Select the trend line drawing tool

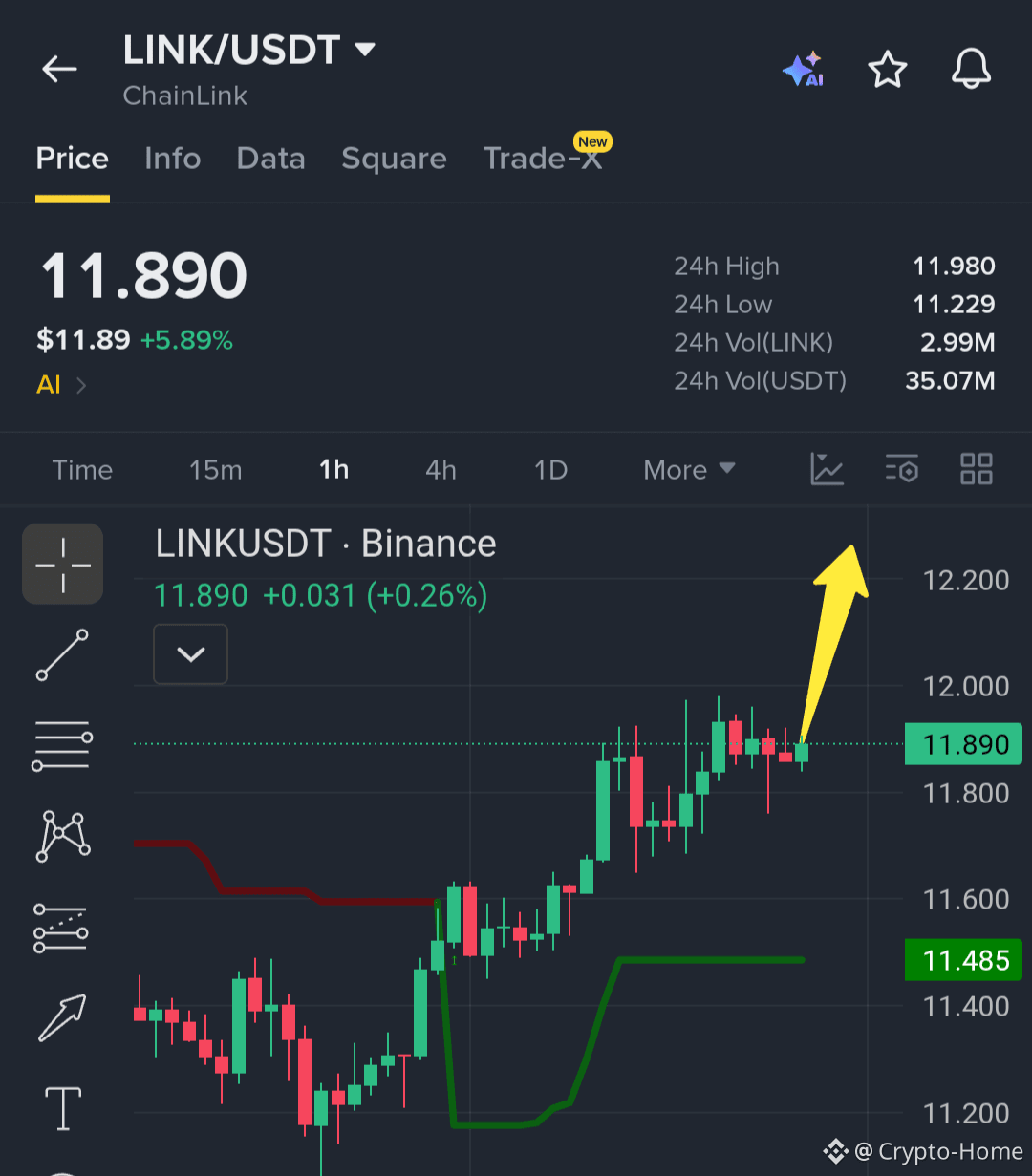(63, 655)
